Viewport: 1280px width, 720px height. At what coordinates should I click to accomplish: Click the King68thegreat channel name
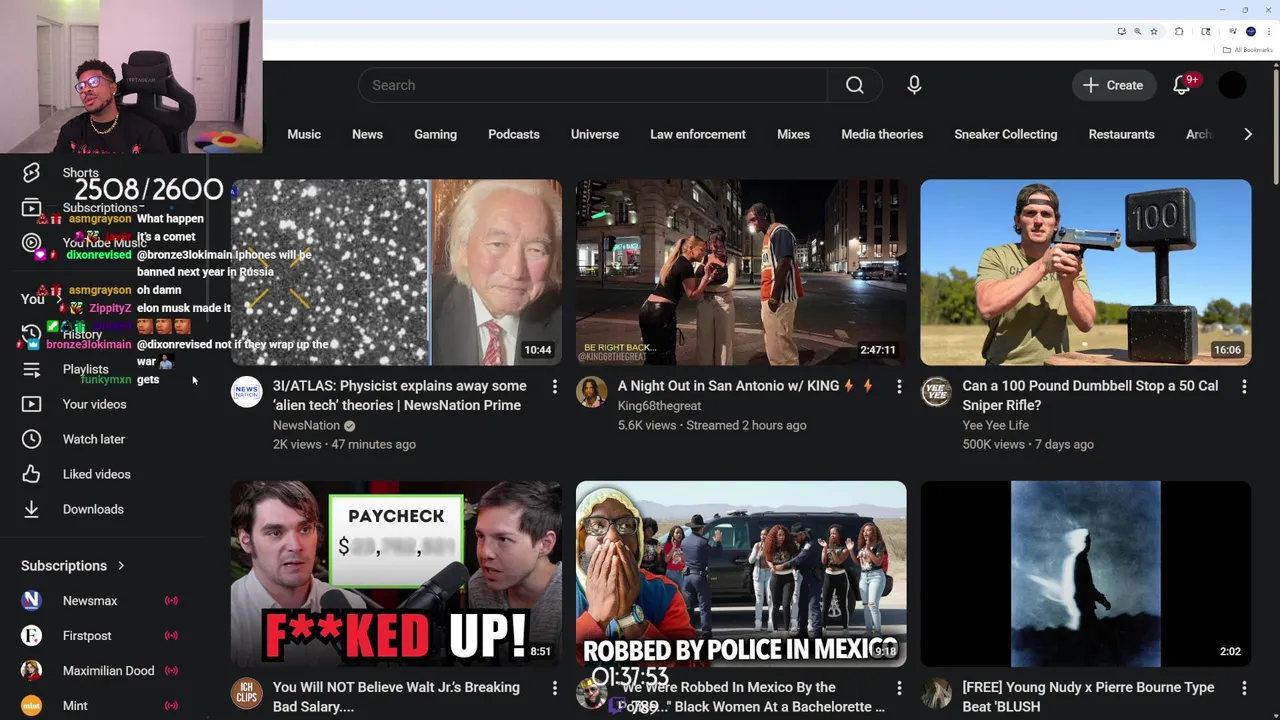click(659, 406)
